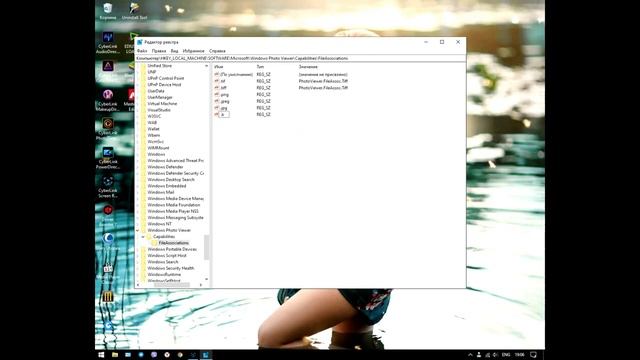Select the WindowsRuntime key
Screen dimensions: 640x360
164,275
